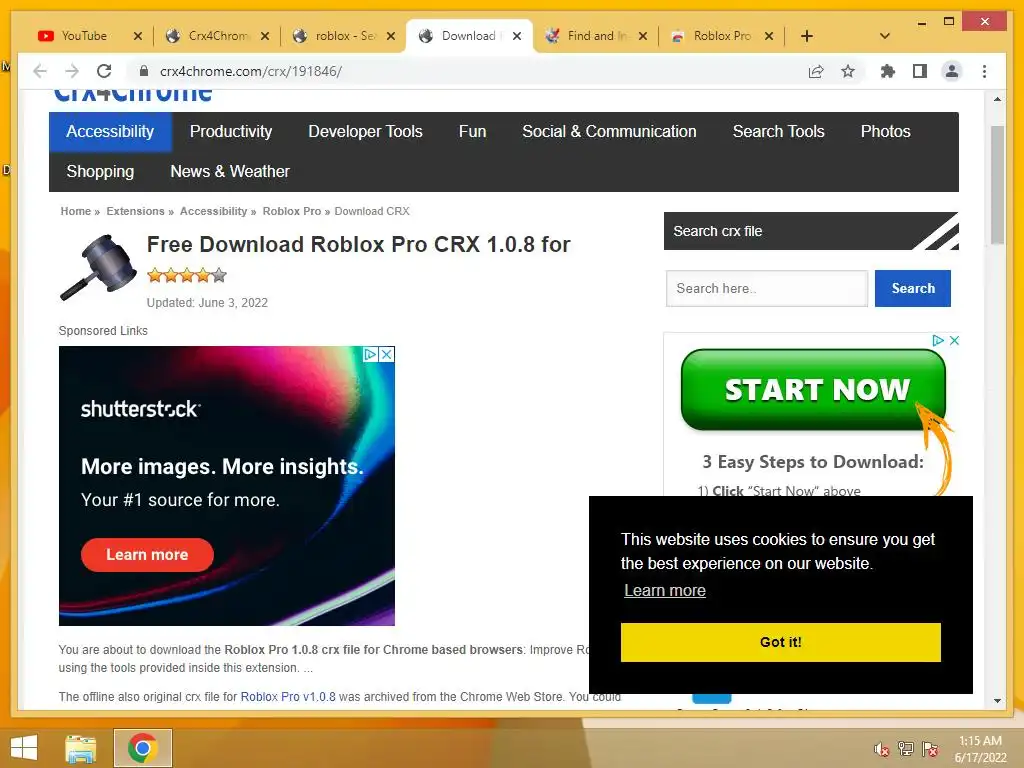Close the Find and Install tab
1024x768 pixels.
[643, 36]
